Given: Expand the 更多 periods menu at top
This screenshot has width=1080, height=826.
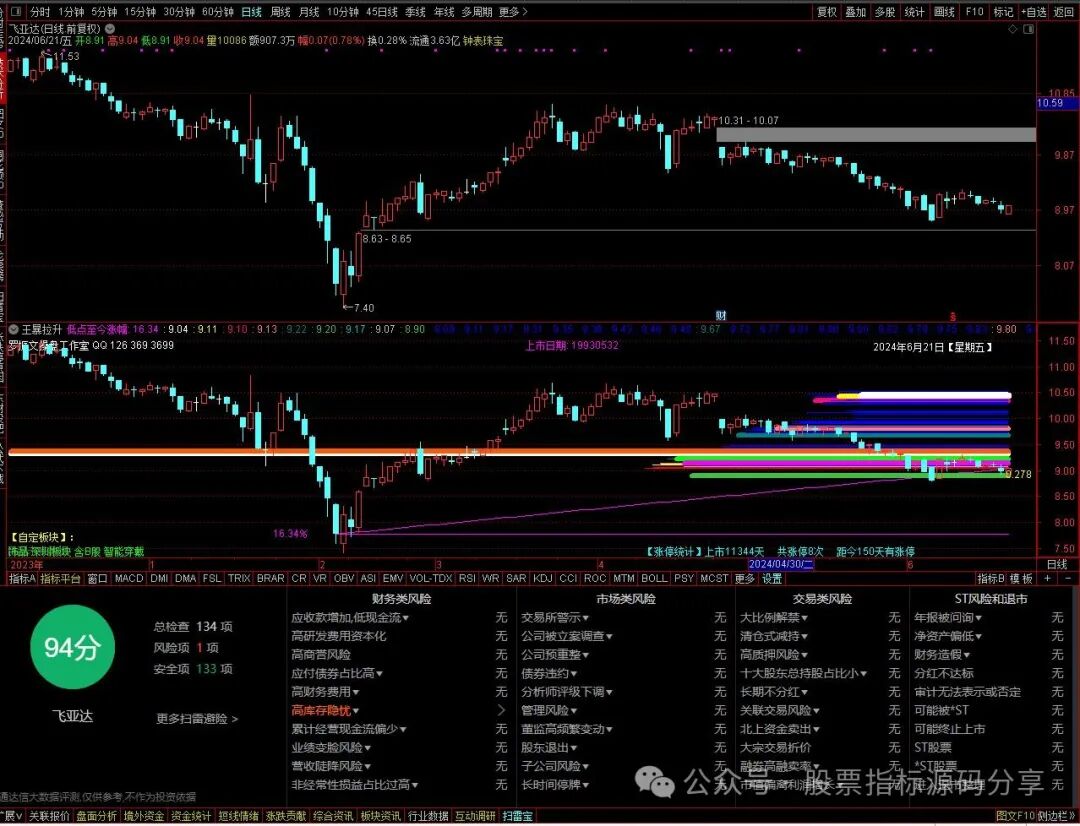Looking at the screenshot, I should 513,12.
